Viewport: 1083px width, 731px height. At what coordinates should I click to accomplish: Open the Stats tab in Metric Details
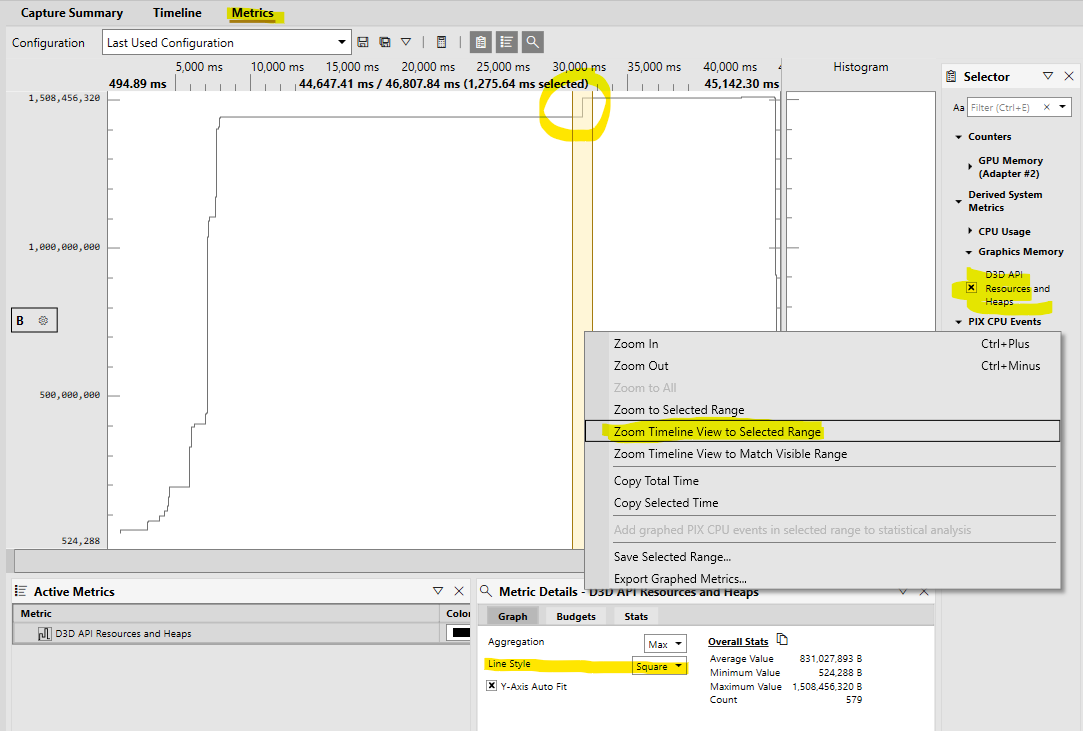click(x=636, y=616)
